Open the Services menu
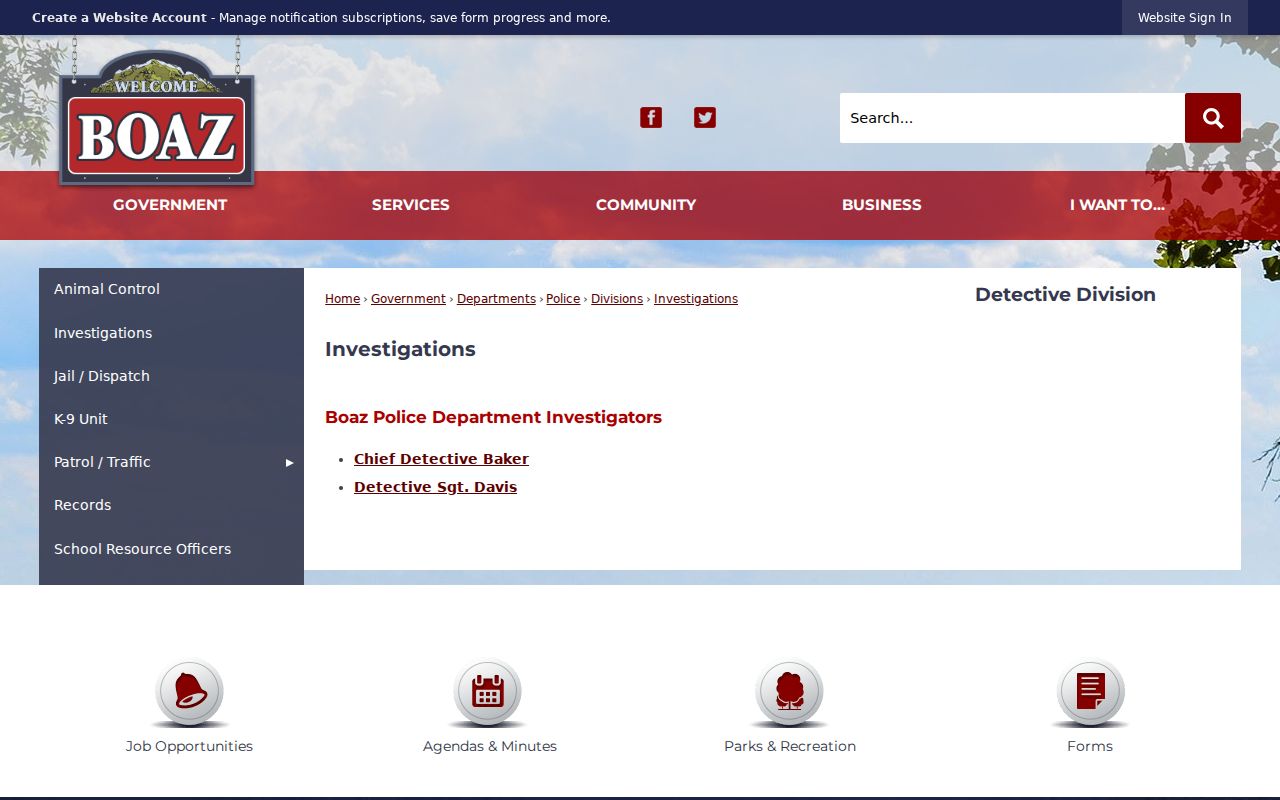Image resolution: width=1280 pixels, height=800 pixels. point(410,205)
